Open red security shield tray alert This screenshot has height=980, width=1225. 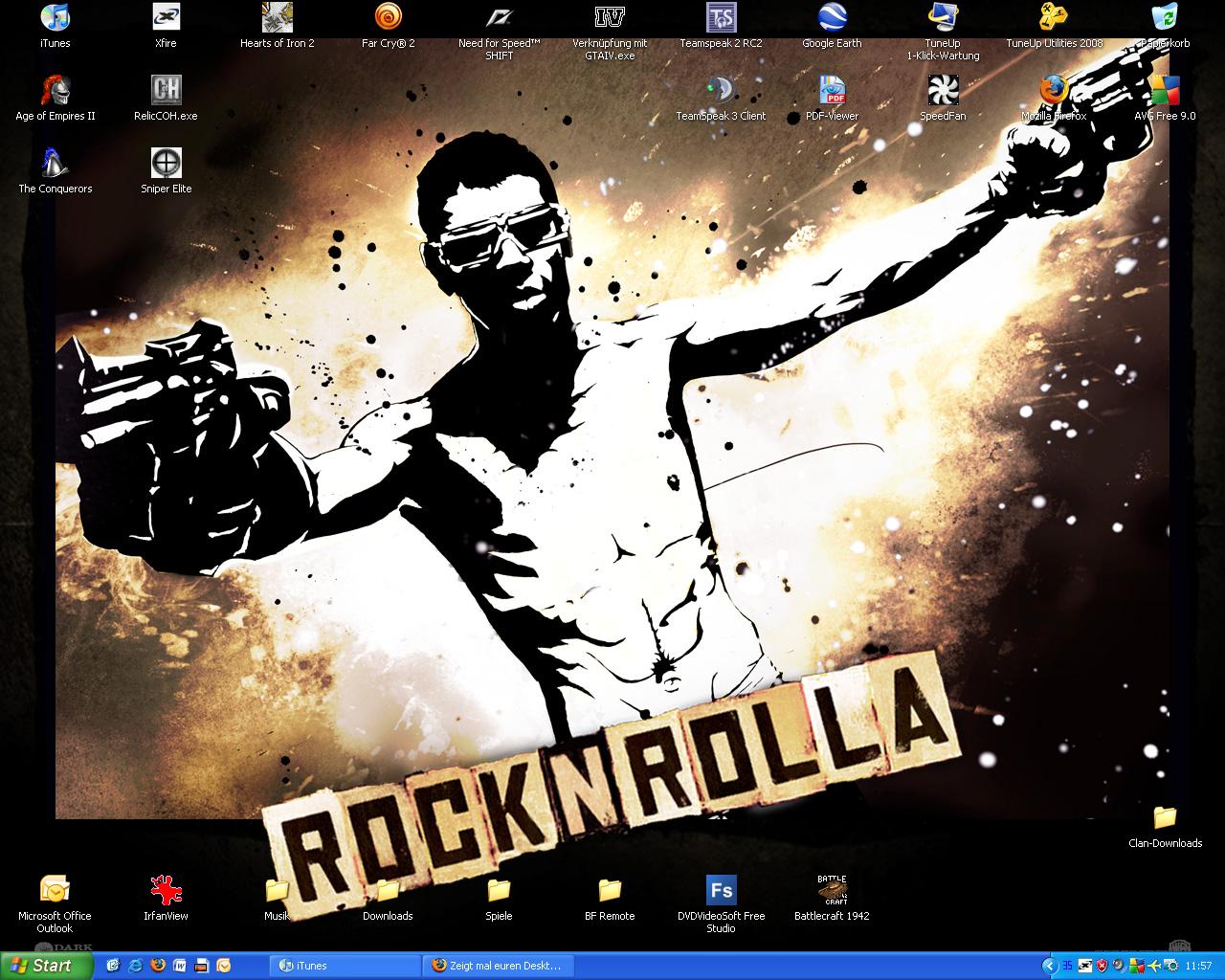tap(1102, 966)
